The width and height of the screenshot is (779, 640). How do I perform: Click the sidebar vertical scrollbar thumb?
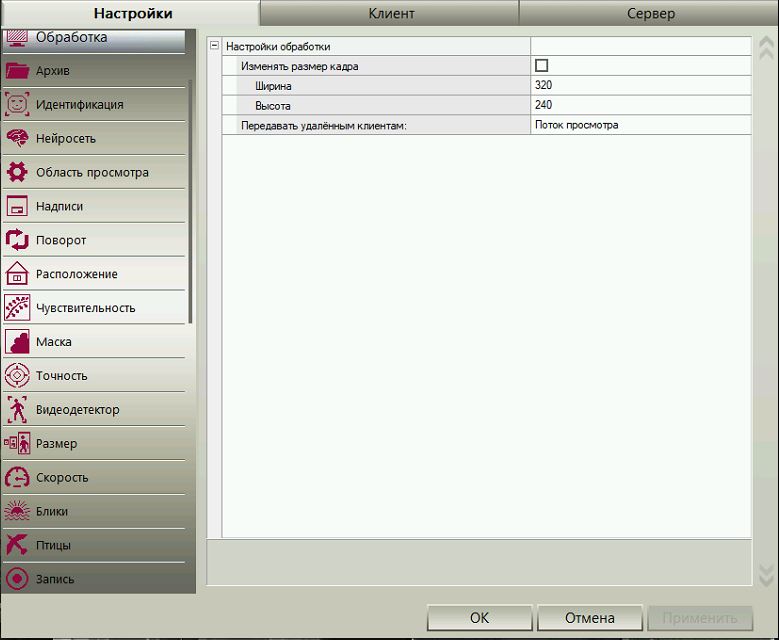point(190,201)
